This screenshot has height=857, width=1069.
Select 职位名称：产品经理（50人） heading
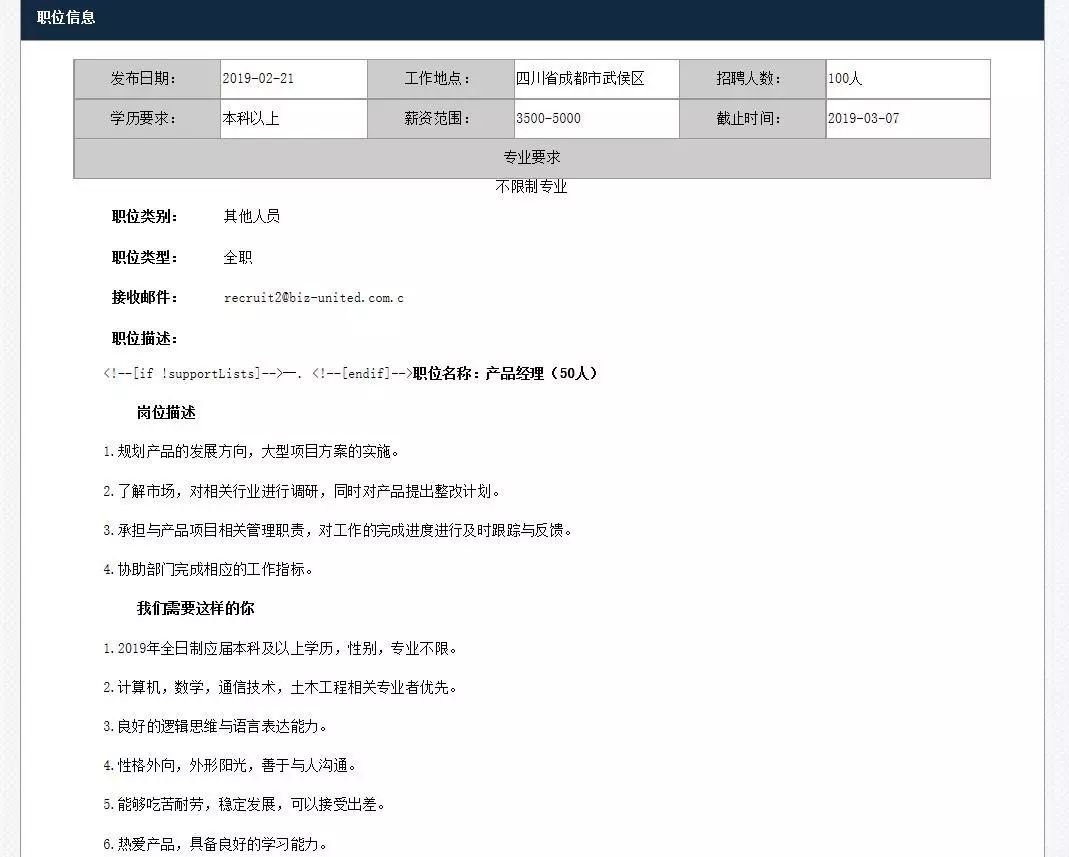coord(505,374)
